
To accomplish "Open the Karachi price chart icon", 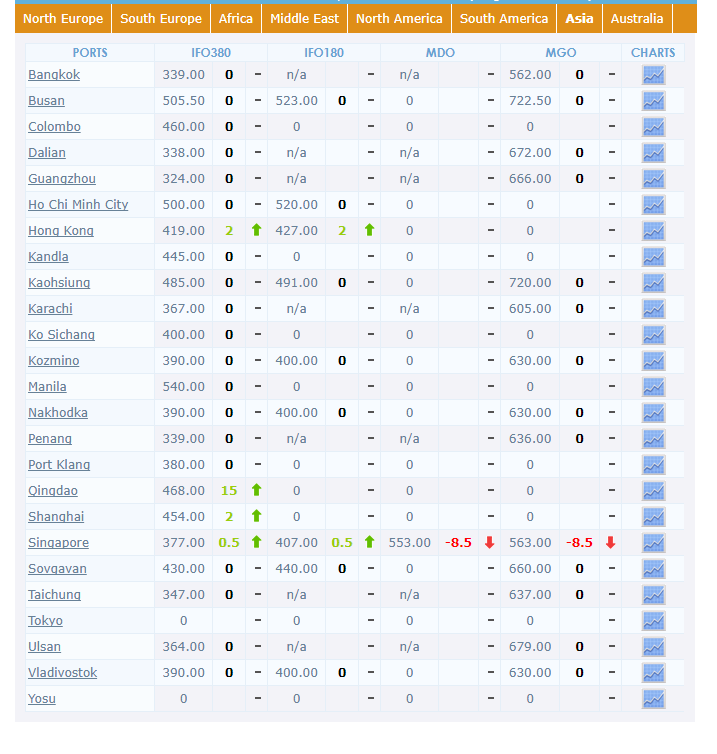I will [x=654, y=309].
